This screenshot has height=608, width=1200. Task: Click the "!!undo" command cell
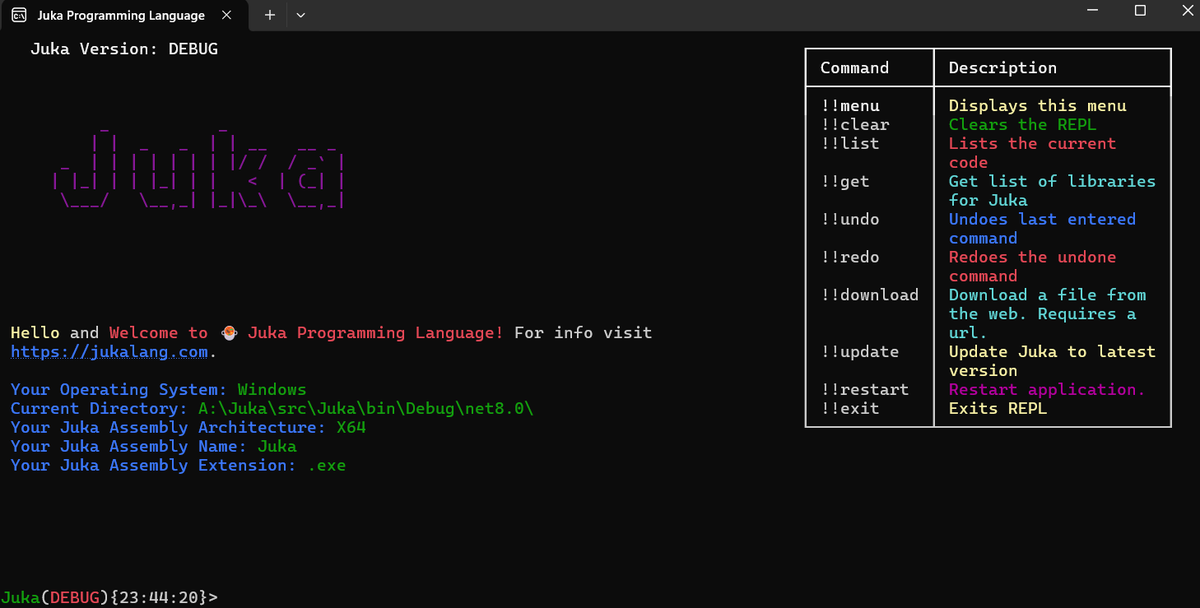tap(850, 220)
